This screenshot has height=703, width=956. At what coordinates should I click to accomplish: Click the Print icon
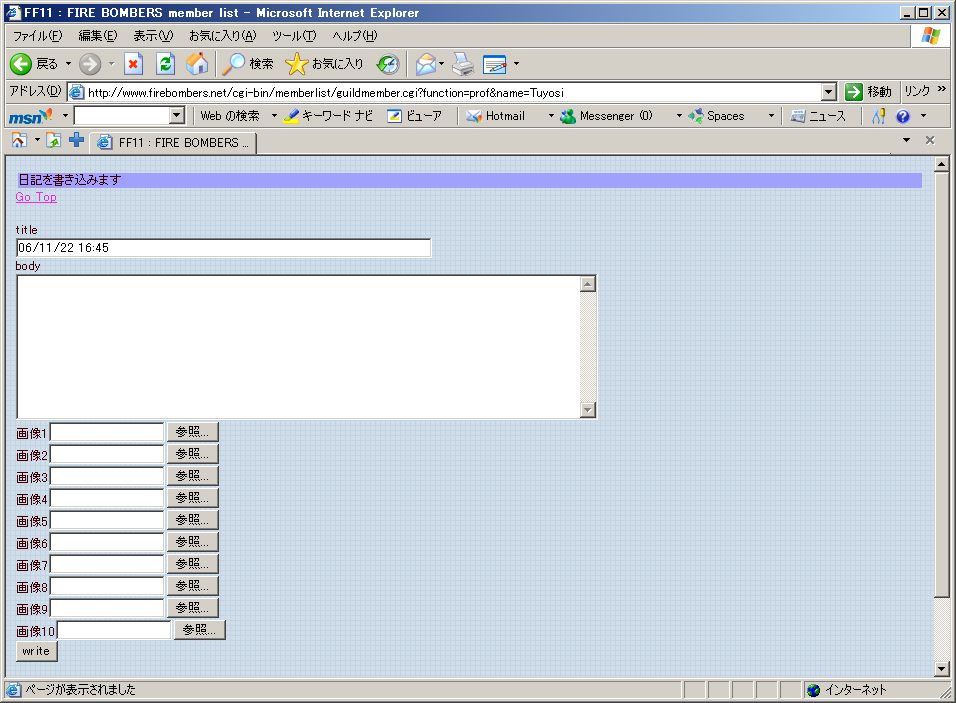tap(462, 64)
